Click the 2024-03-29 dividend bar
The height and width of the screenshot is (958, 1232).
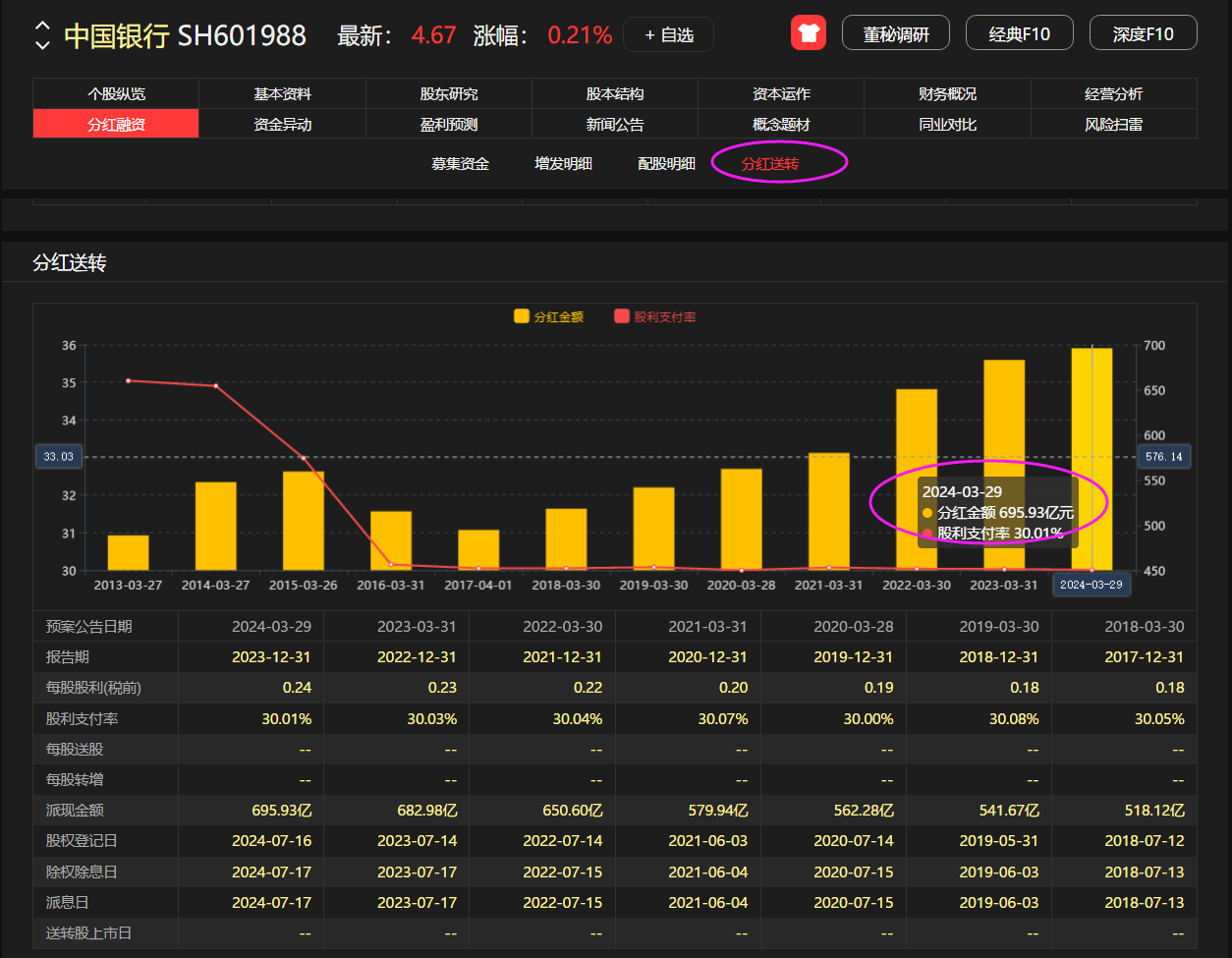(1092, 459)
